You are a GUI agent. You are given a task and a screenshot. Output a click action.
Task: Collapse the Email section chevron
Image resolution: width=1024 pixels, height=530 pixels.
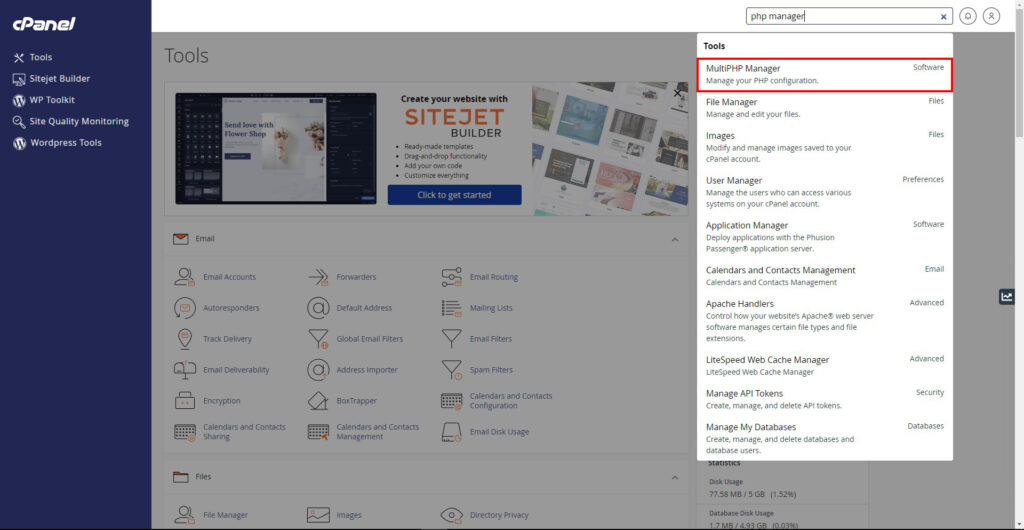coord(675,240)
